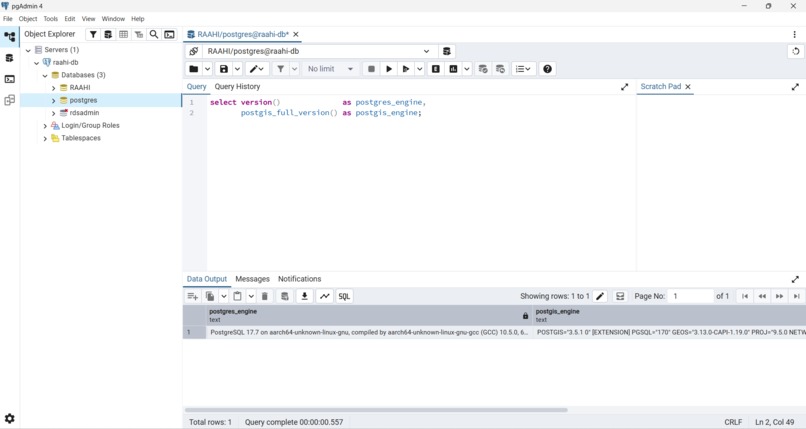Switch to the Messages tab
This screenshot has height=429, width=806.
pos(252,278)
